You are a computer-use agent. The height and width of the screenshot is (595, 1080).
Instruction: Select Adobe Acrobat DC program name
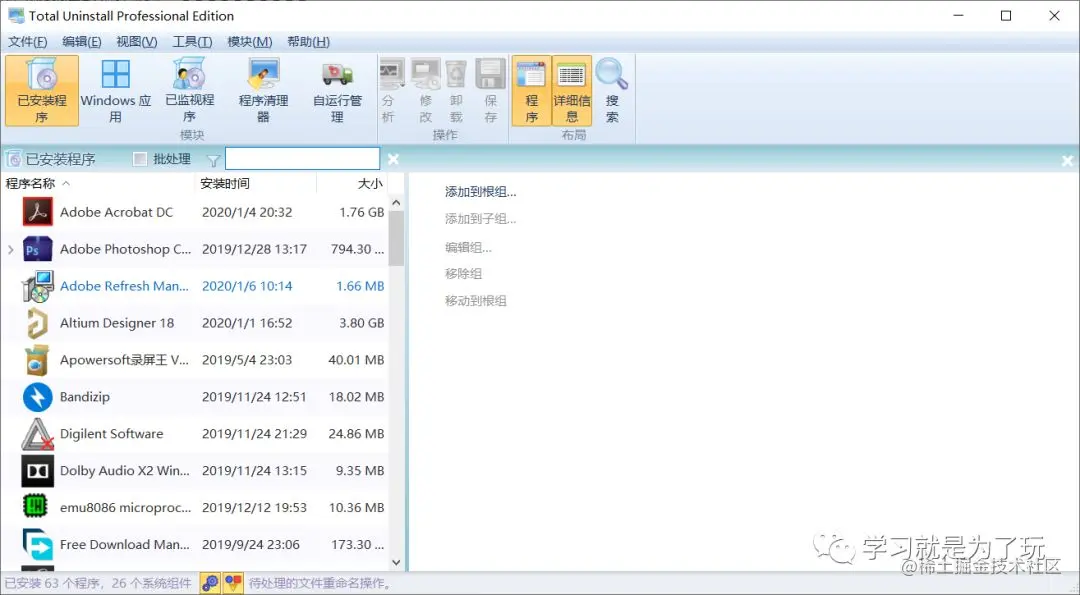116,212
